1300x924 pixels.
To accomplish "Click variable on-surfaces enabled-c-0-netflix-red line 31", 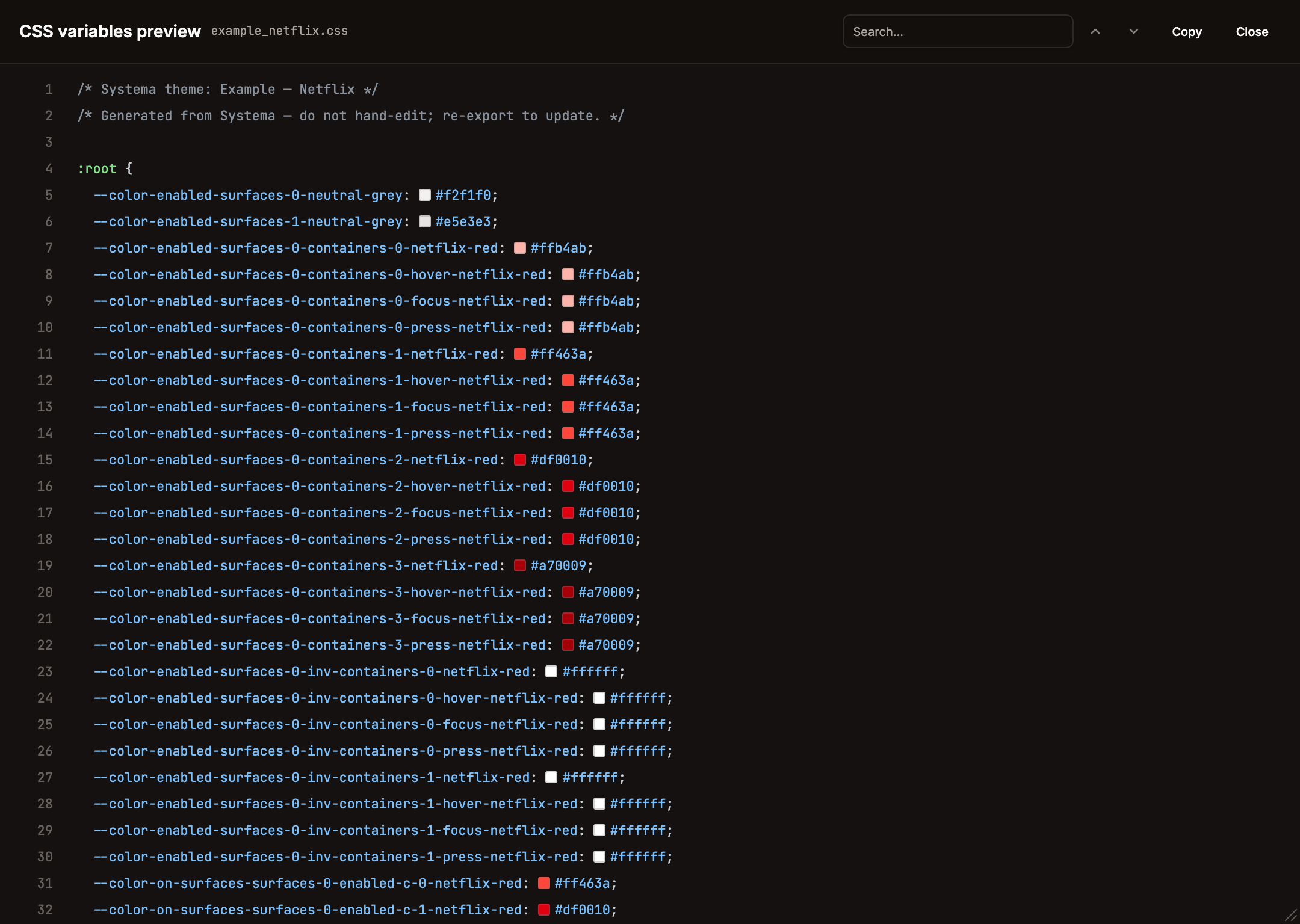I will click(308, 883).
